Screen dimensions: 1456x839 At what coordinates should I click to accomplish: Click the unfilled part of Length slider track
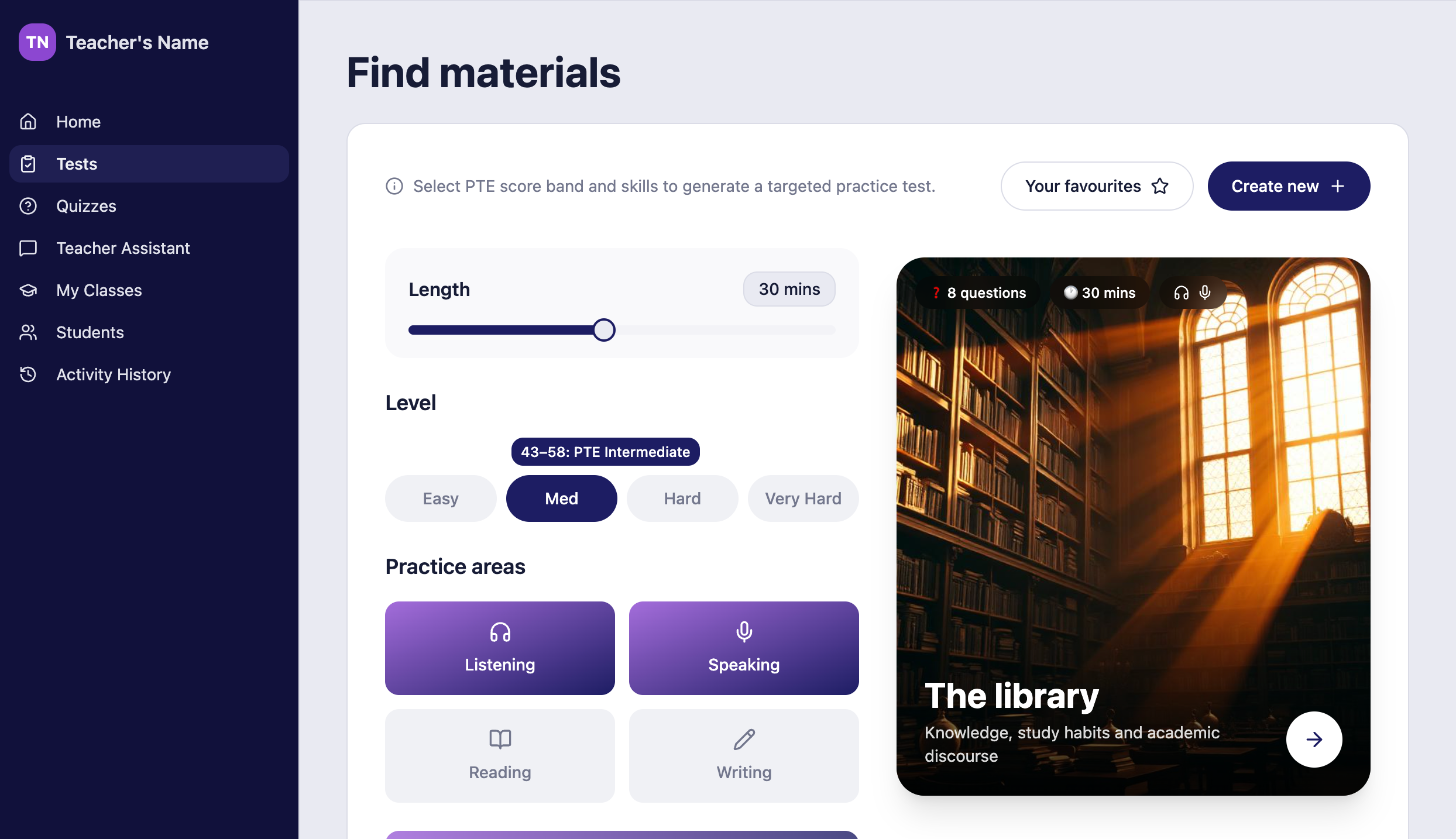pos(726,330)
